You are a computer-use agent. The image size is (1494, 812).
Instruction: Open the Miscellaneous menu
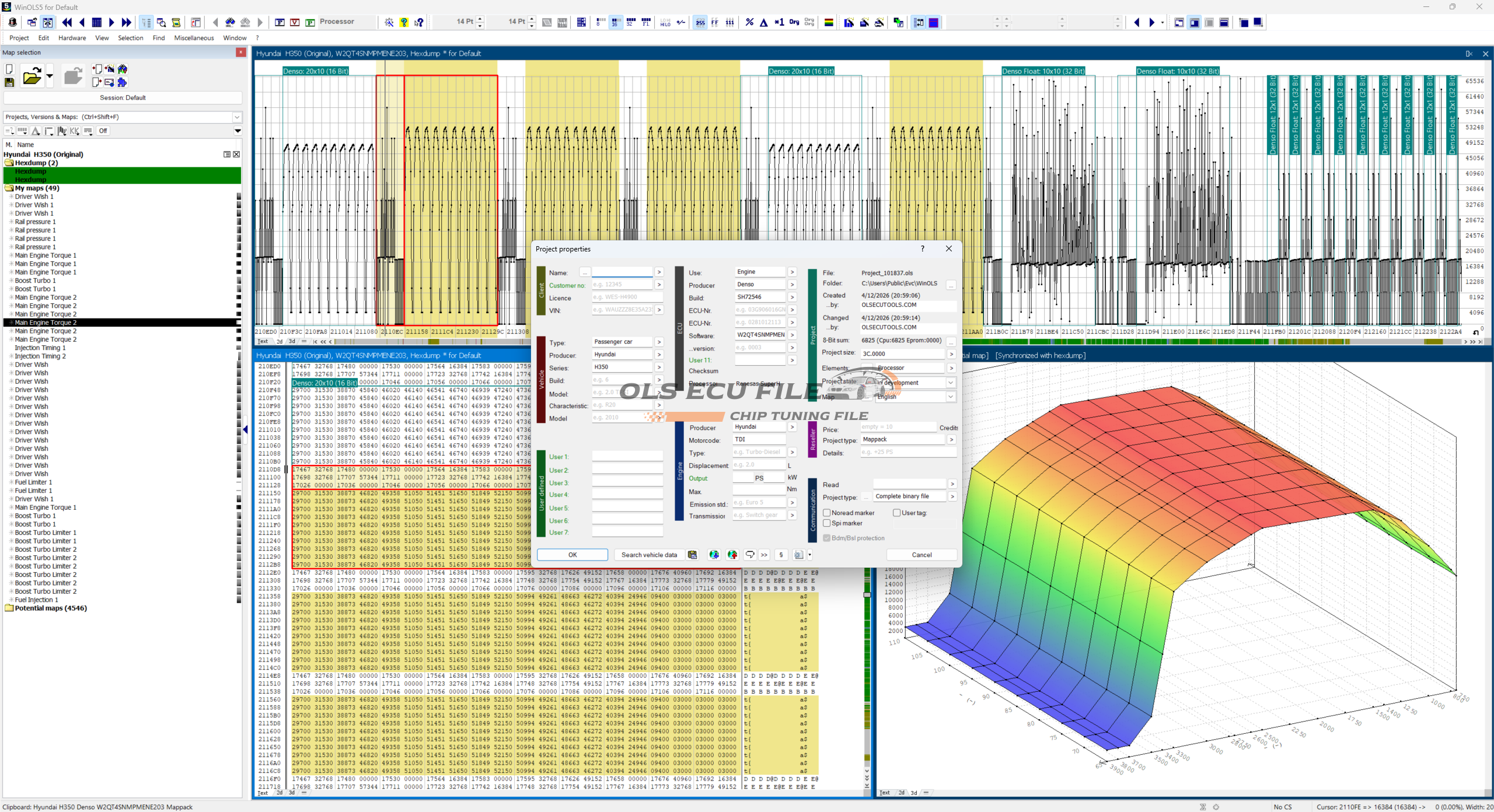pyautogui.click(x=194, y=38)
